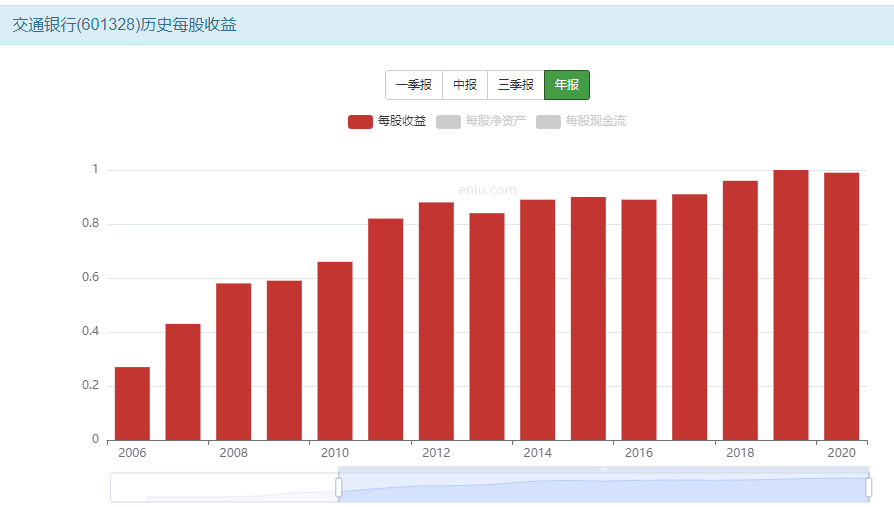The image size is (894, 507).
Task: Click the 2016 bar in the chart
Action: (x=639, y=320)
